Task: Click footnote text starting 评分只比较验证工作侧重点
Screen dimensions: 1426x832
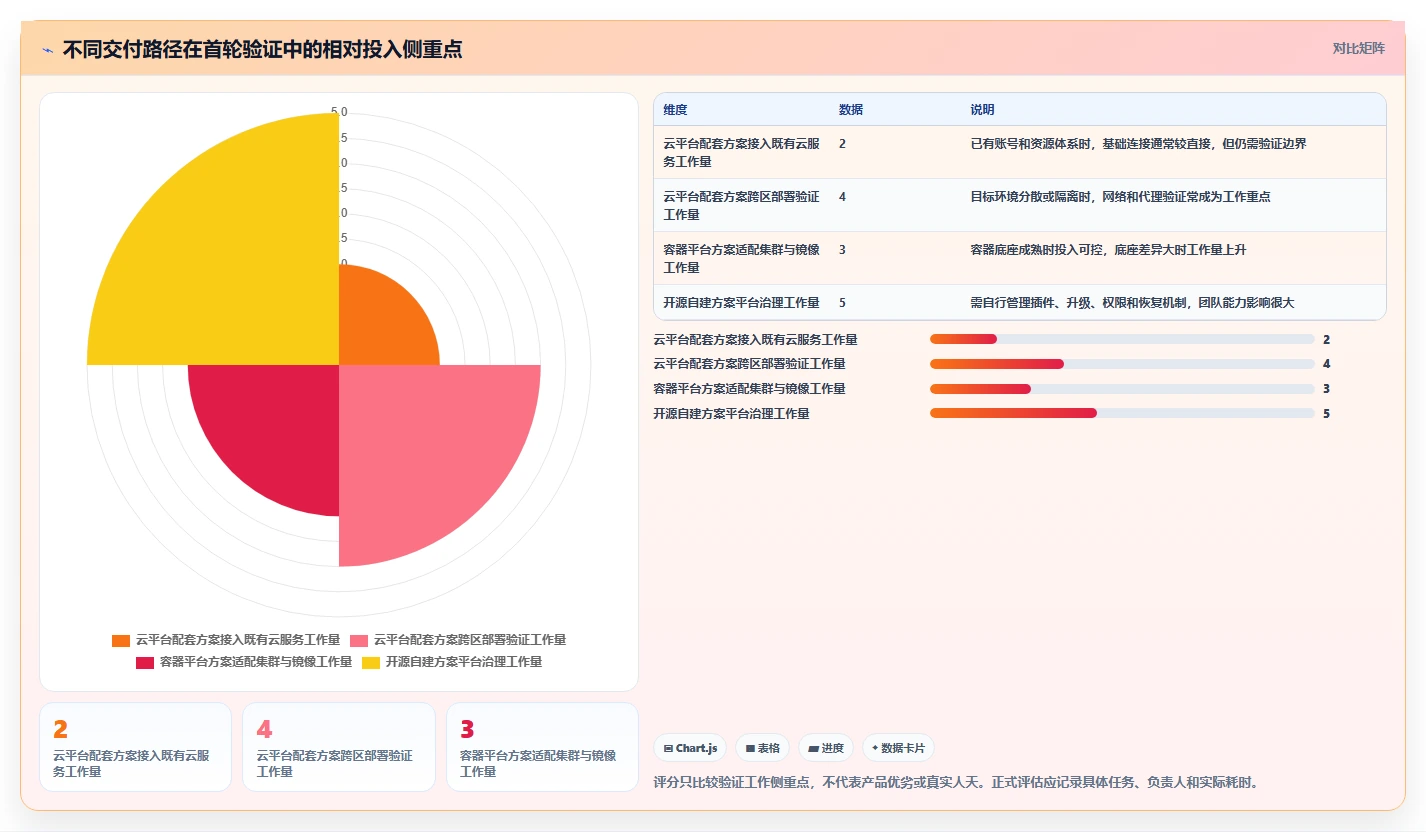Action: 955,782
